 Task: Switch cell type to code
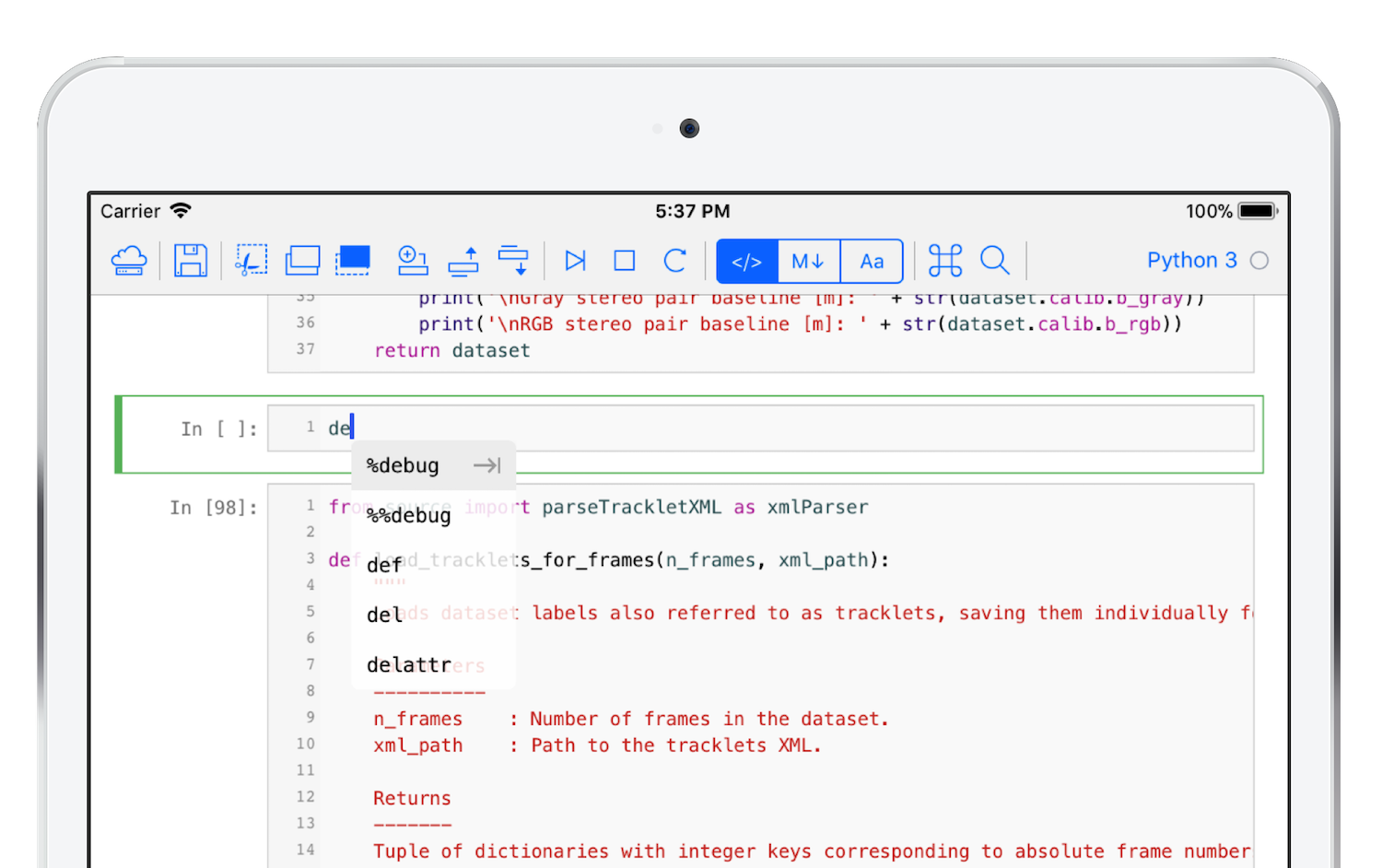pos(747,261)
